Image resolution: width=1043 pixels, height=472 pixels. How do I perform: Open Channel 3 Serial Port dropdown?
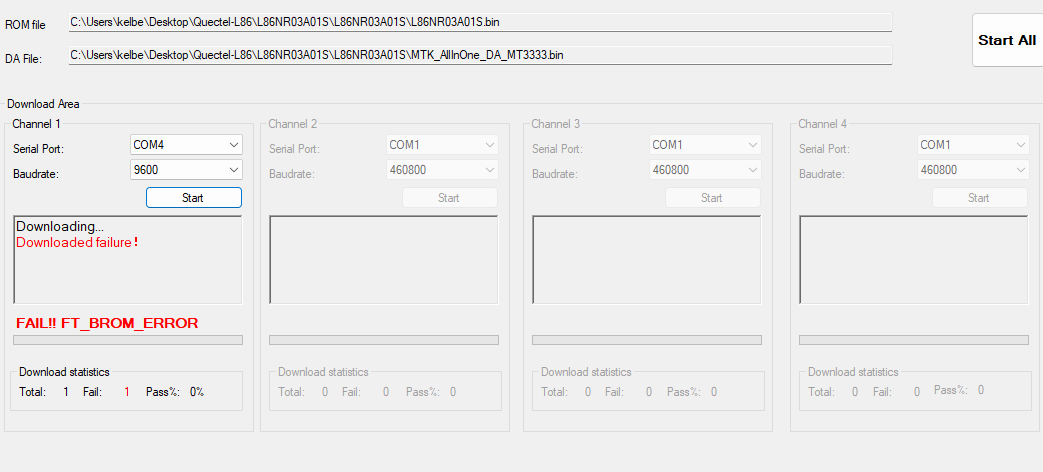click(704, 145)
